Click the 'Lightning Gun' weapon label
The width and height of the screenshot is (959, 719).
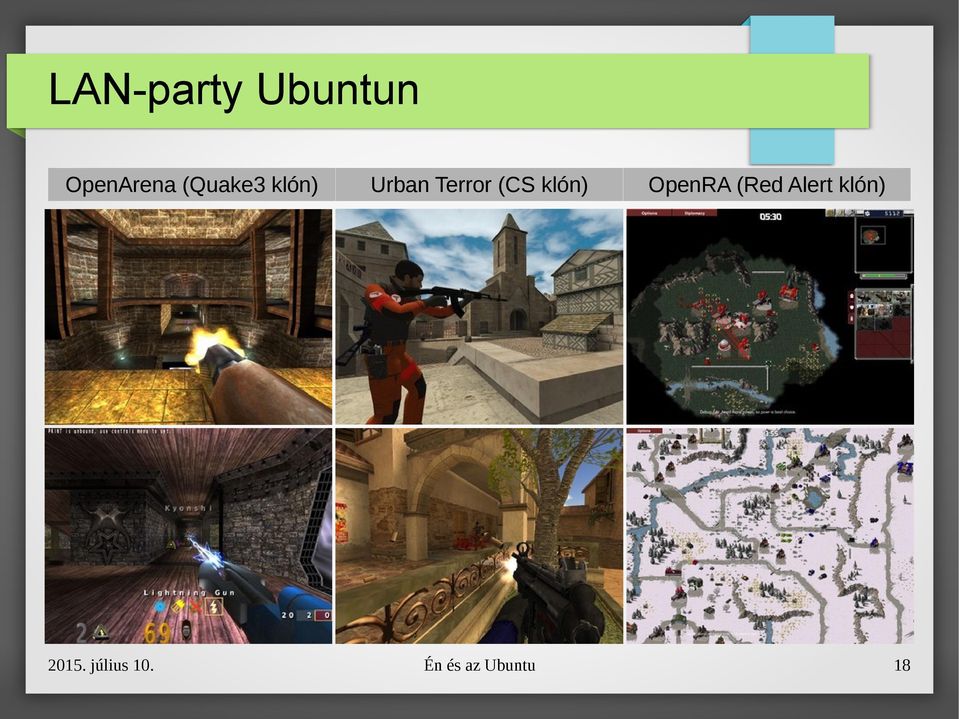tap(189, 592)
